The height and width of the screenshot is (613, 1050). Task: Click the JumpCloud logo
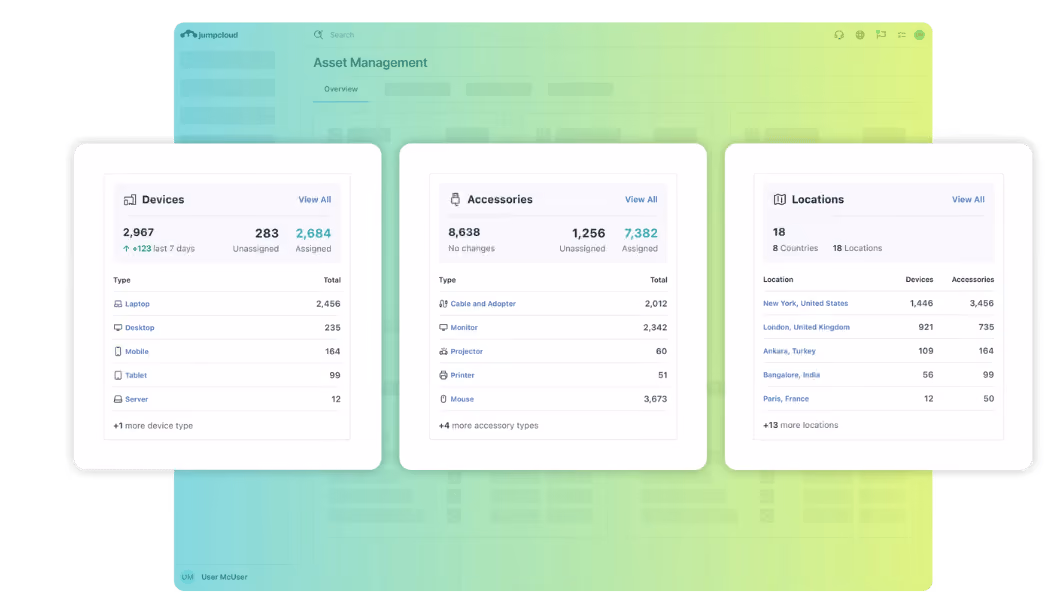210,35
